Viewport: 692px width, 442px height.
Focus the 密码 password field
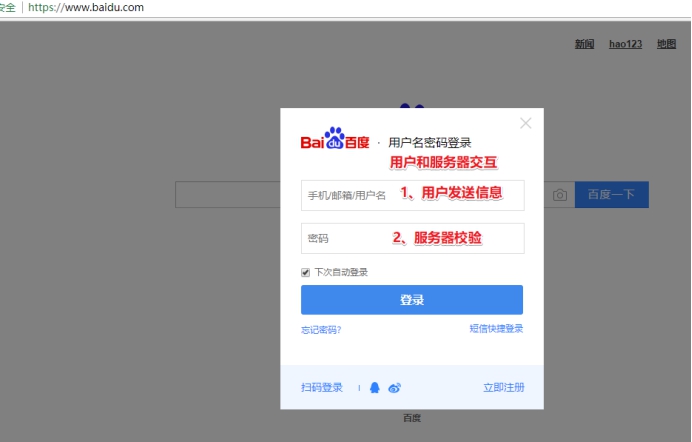[413, 238]
